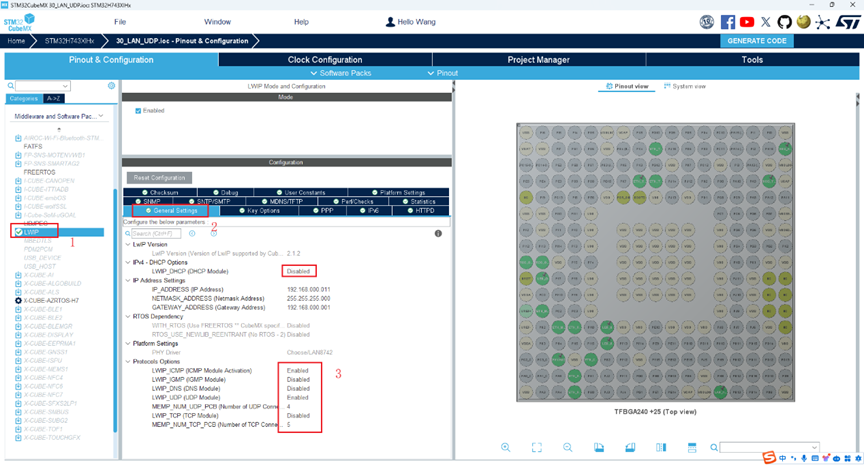The image size is (864, 465).
Task: Open the YouTube icon in header
Action: click(x=747, y=22)
